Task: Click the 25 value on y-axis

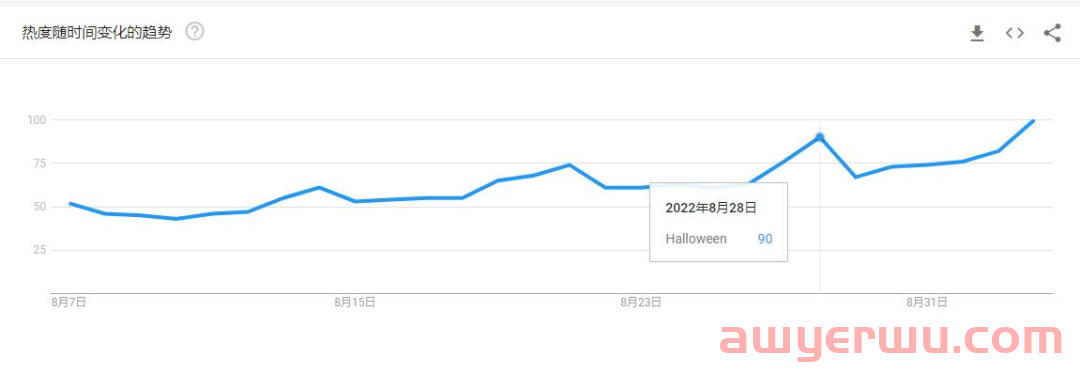Action: pos(39,250)
